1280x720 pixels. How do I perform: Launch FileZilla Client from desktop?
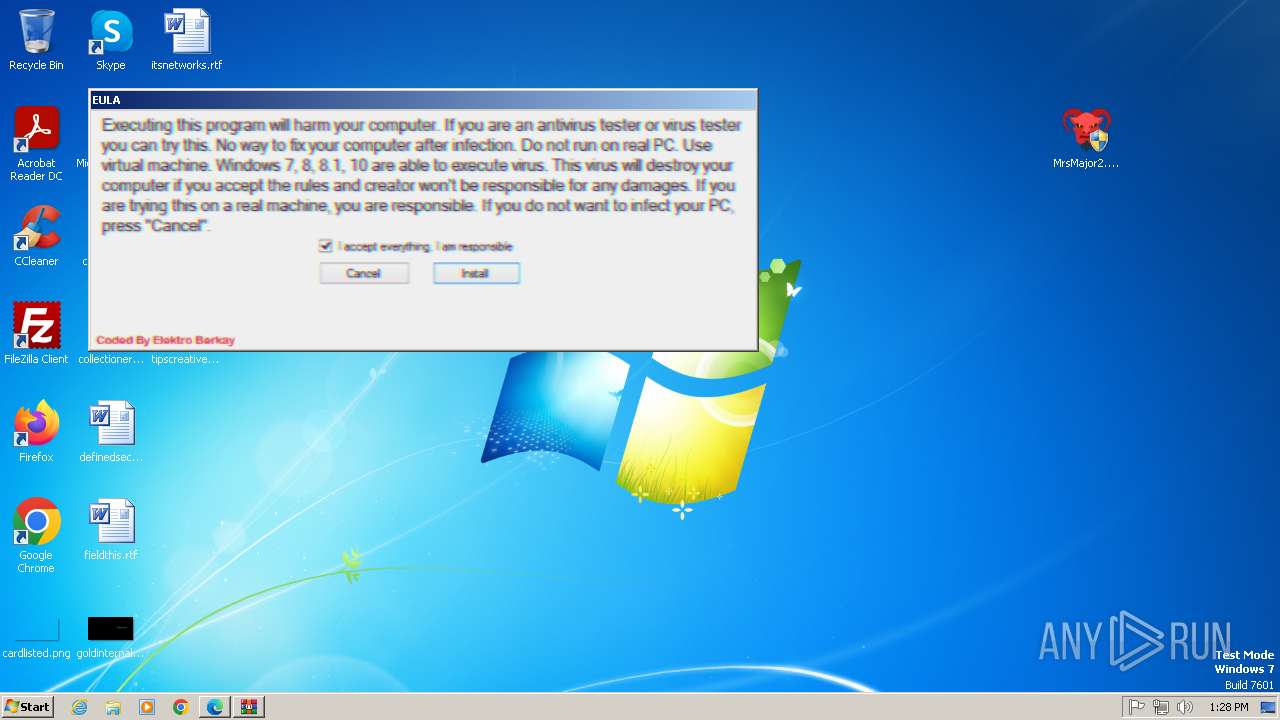click(36, 333)
